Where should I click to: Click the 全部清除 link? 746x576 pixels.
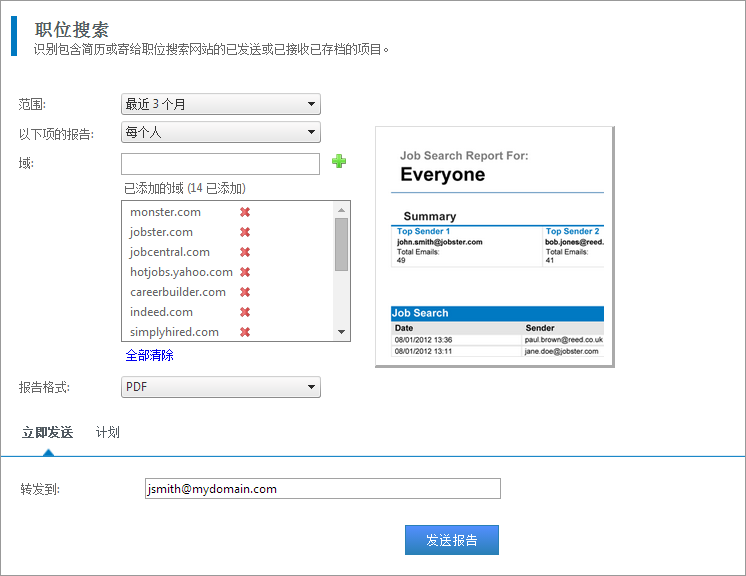[x=149, y=356]
